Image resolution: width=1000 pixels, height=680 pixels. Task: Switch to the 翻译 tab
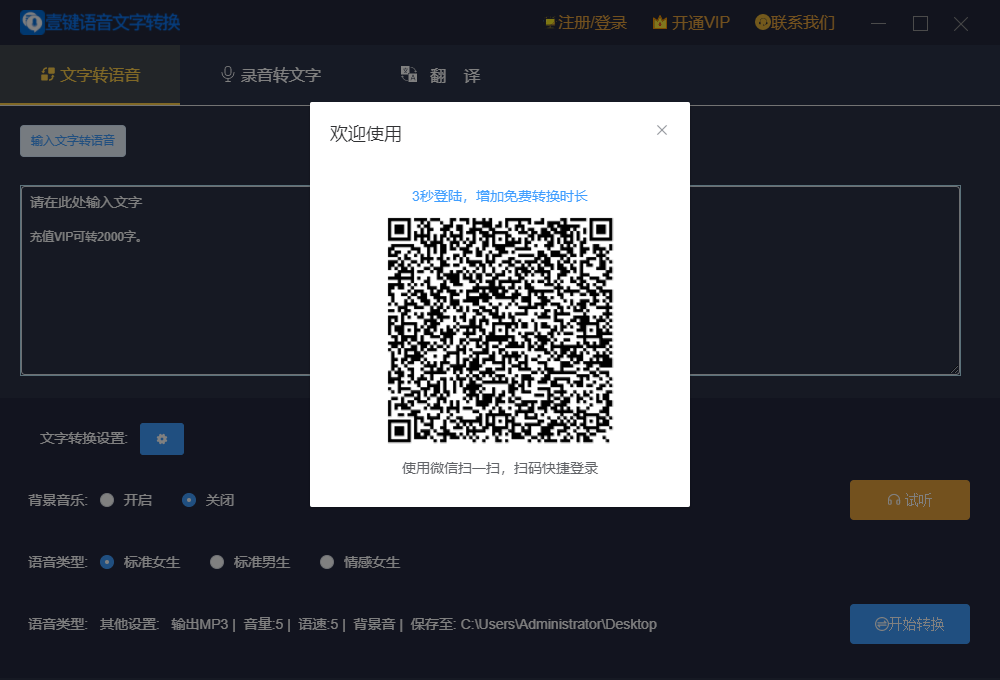coord(442,74)
